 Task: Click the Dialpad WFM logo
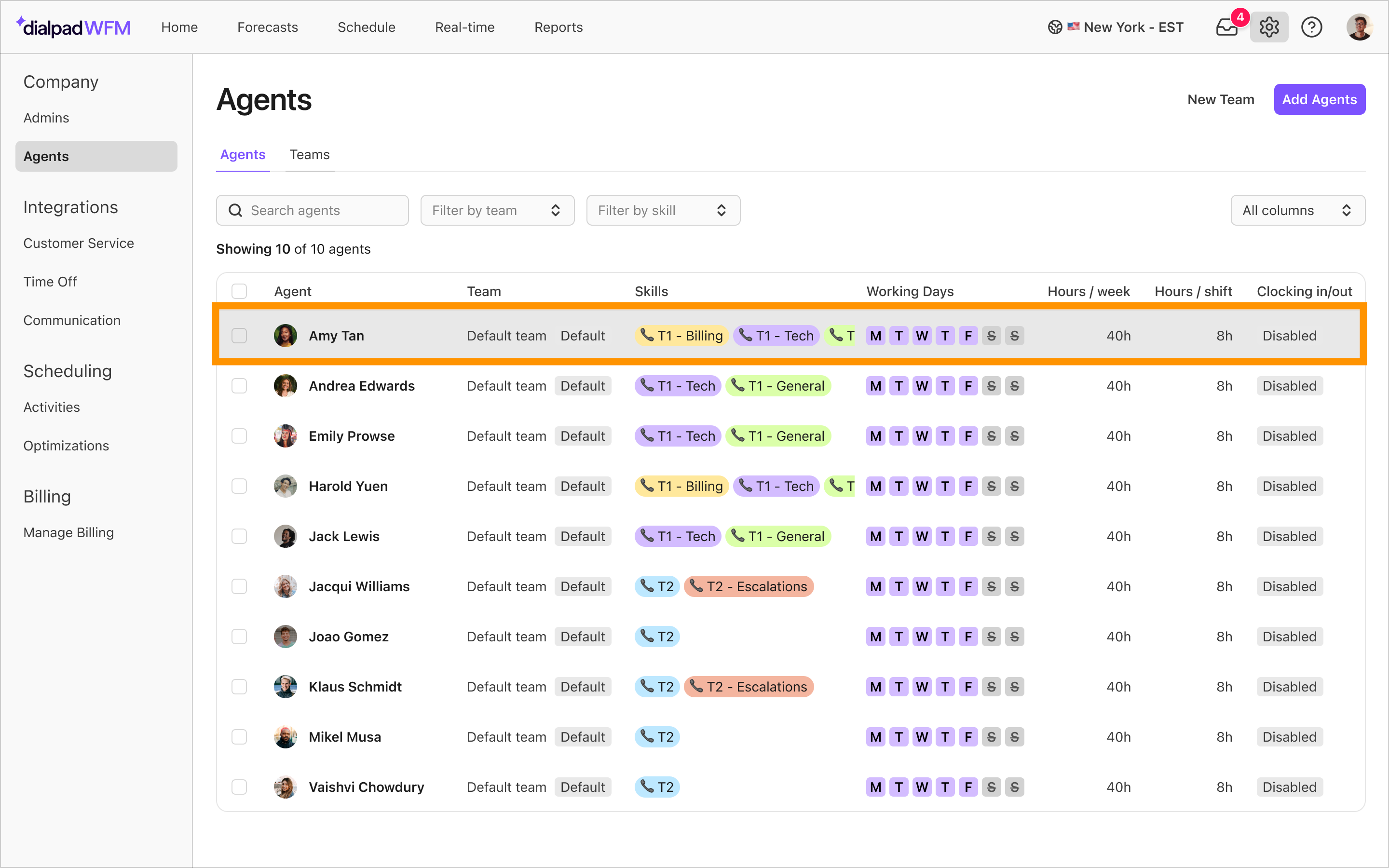point(73,27)
